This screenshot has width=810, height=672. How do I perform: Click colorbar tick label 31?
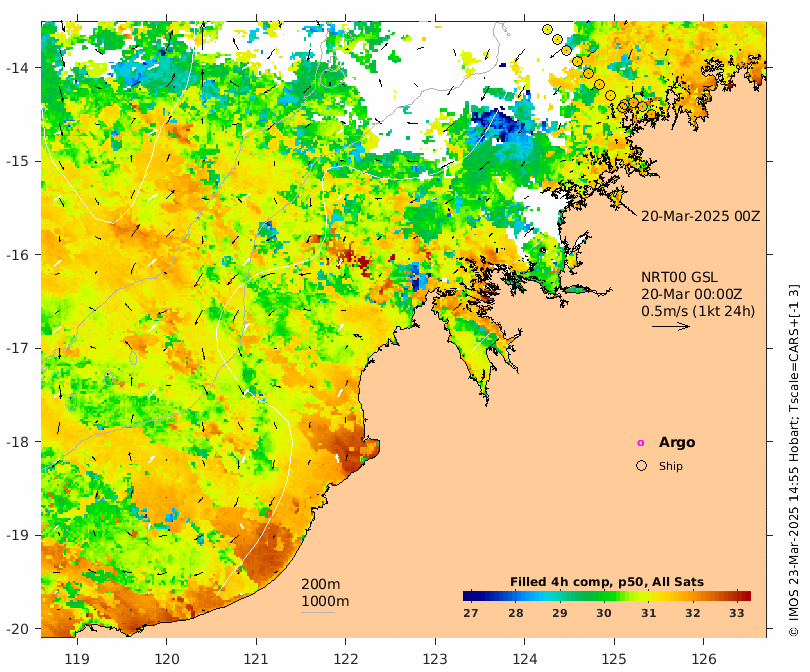pyautogui.click(x=648, y=613)
